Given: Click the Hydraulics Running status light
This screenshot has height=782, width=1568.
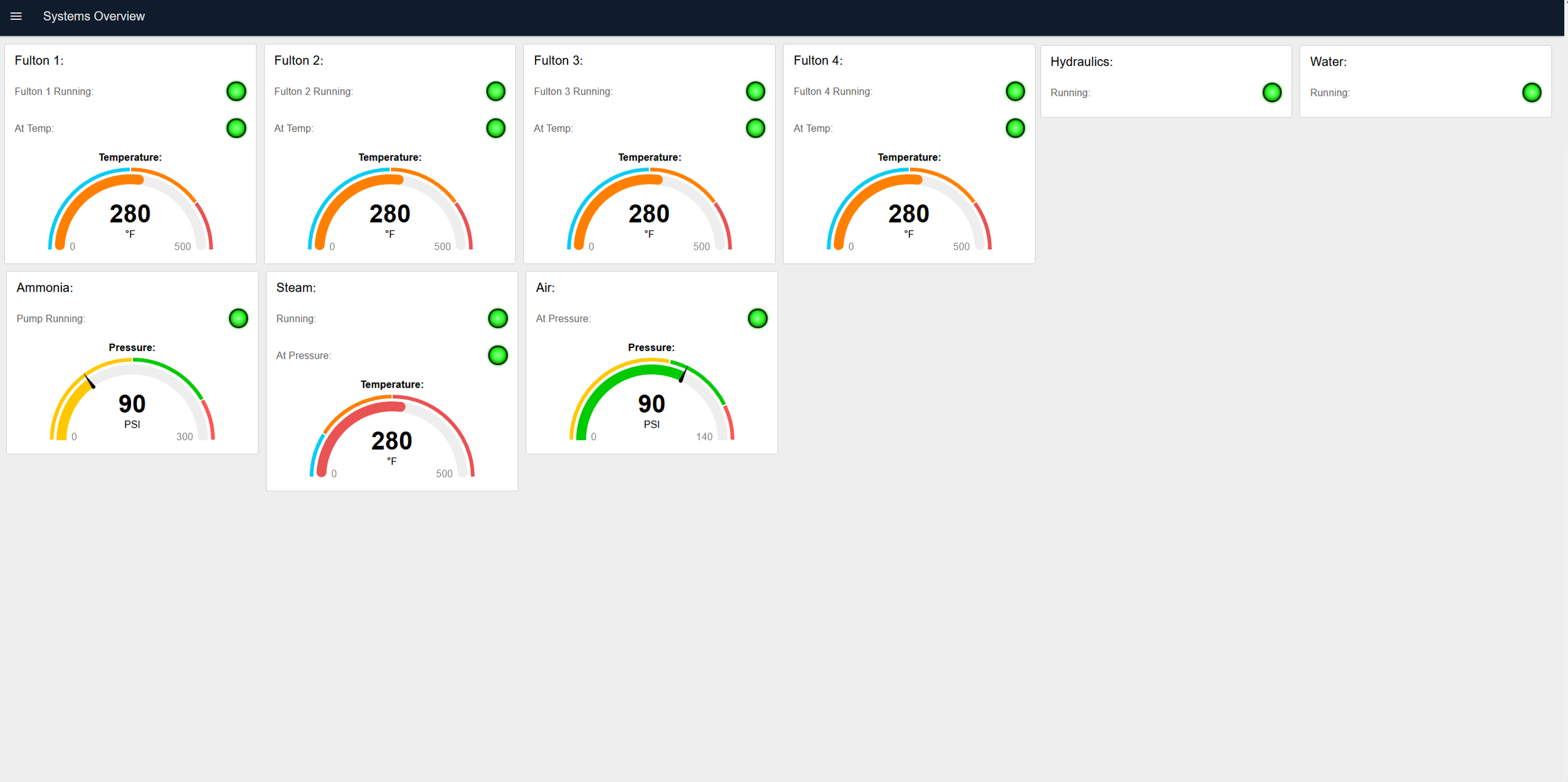Looking at the screenshot, I should 1272,93.
